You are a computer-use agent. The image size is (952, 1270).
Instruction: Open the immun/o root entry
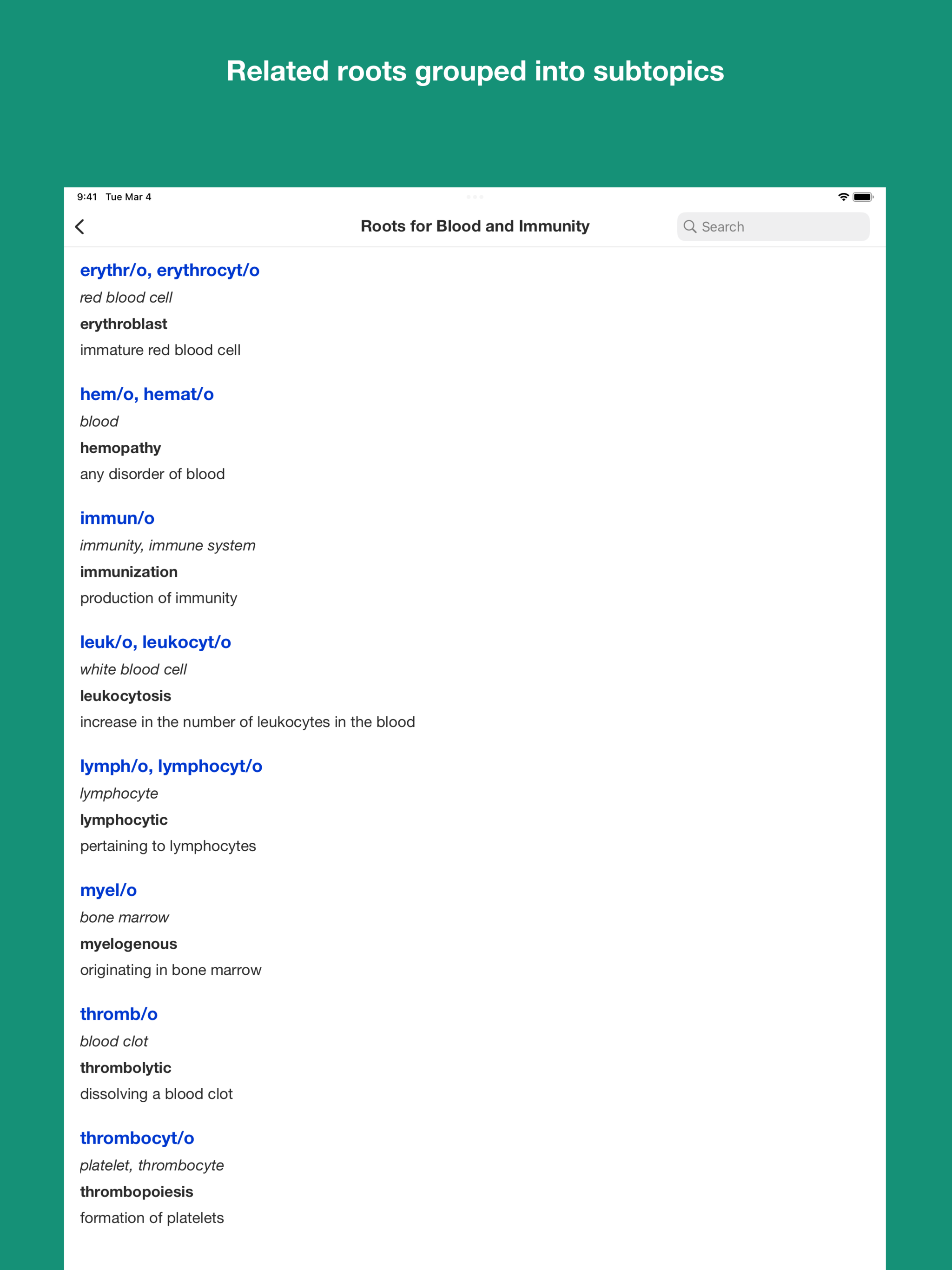point(117,518)
